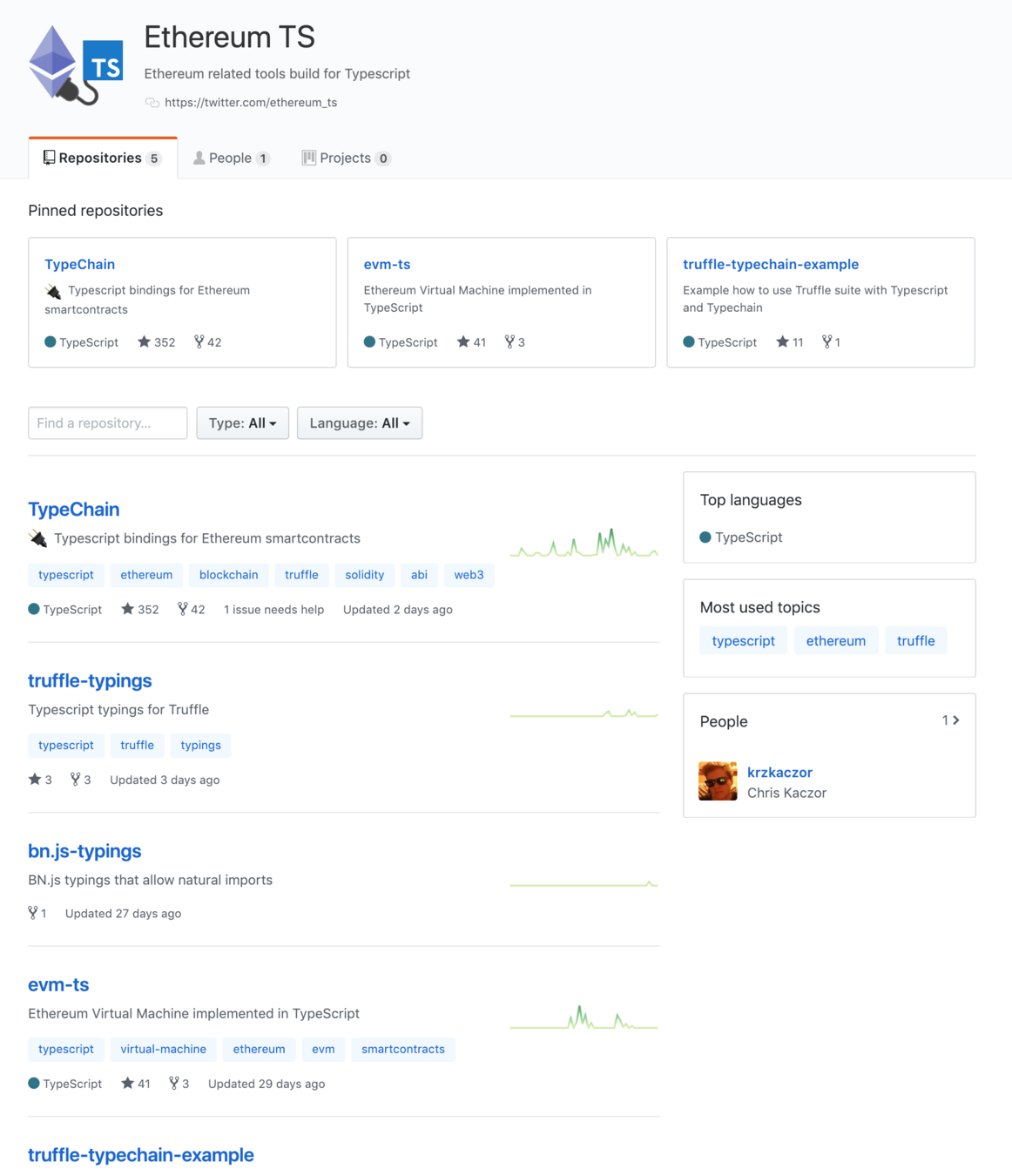Open krzkaczor avatar thumbnail
Image resolution: width=1012 pixels, height=1176 pixels.
pos(719,781)
